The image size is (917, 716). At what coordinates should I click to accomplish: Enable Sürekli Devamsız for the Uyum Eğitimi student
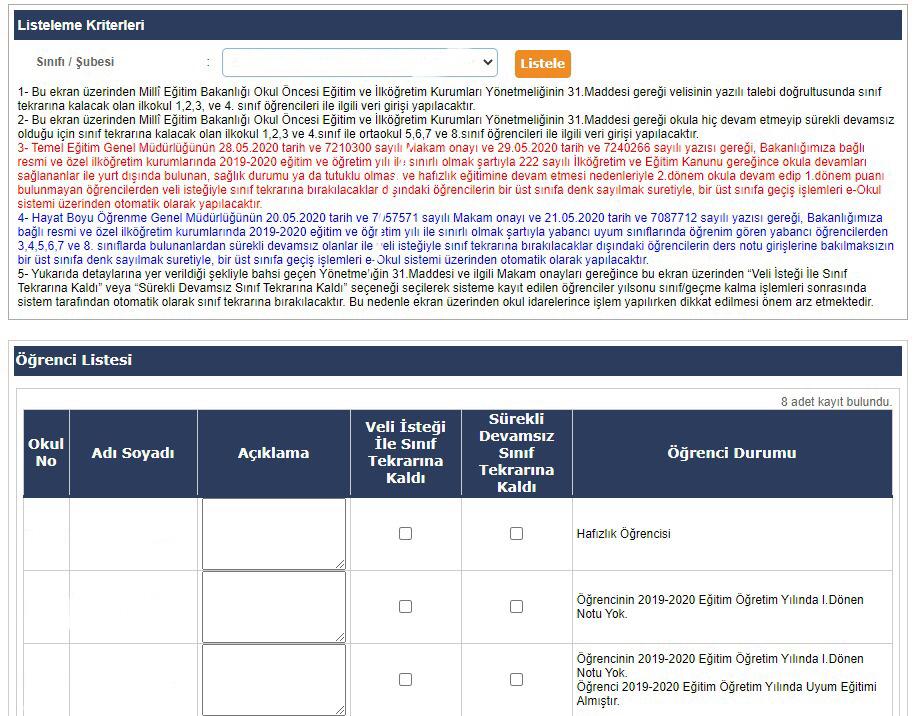(516, 680)
